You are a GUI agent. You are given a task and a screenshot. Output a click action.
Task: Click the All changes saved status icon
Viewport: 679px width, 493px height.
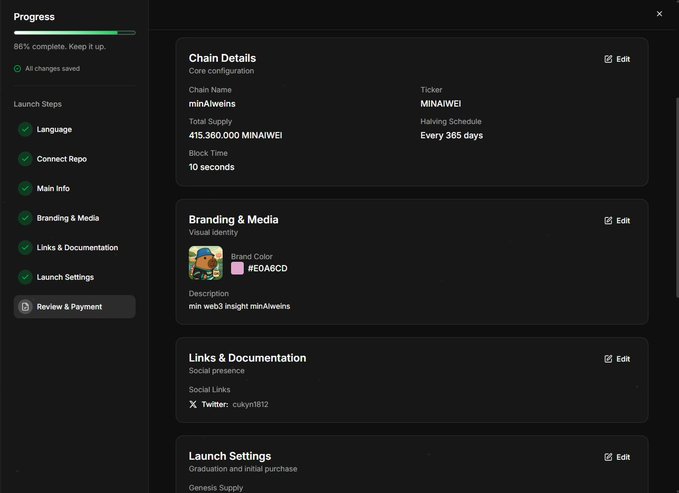17,68
